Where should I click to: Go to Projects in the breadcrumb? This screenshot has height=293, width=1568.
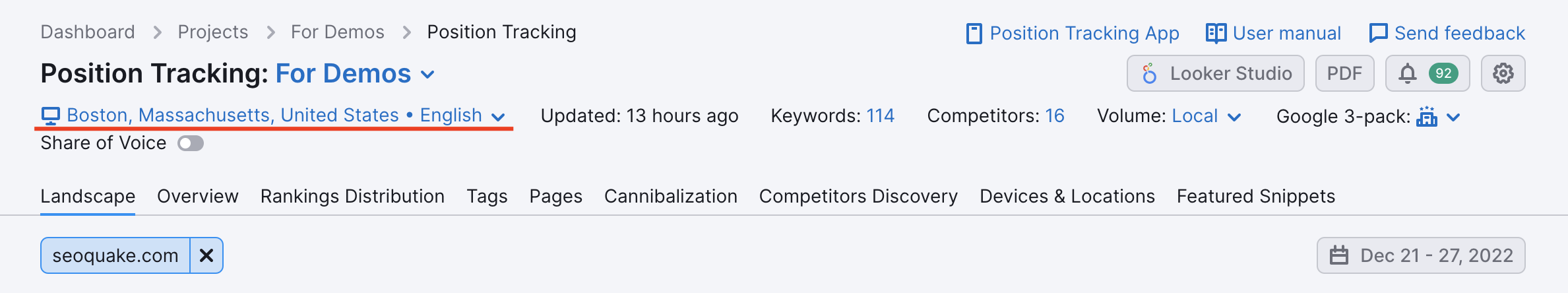pos(213,32)
